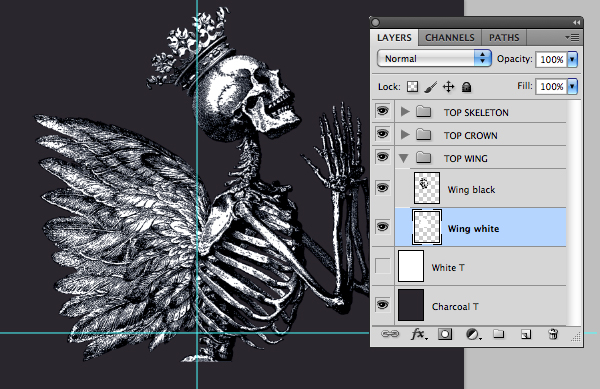Select the Charcoal T layer thumbnail

click(411, 305)
